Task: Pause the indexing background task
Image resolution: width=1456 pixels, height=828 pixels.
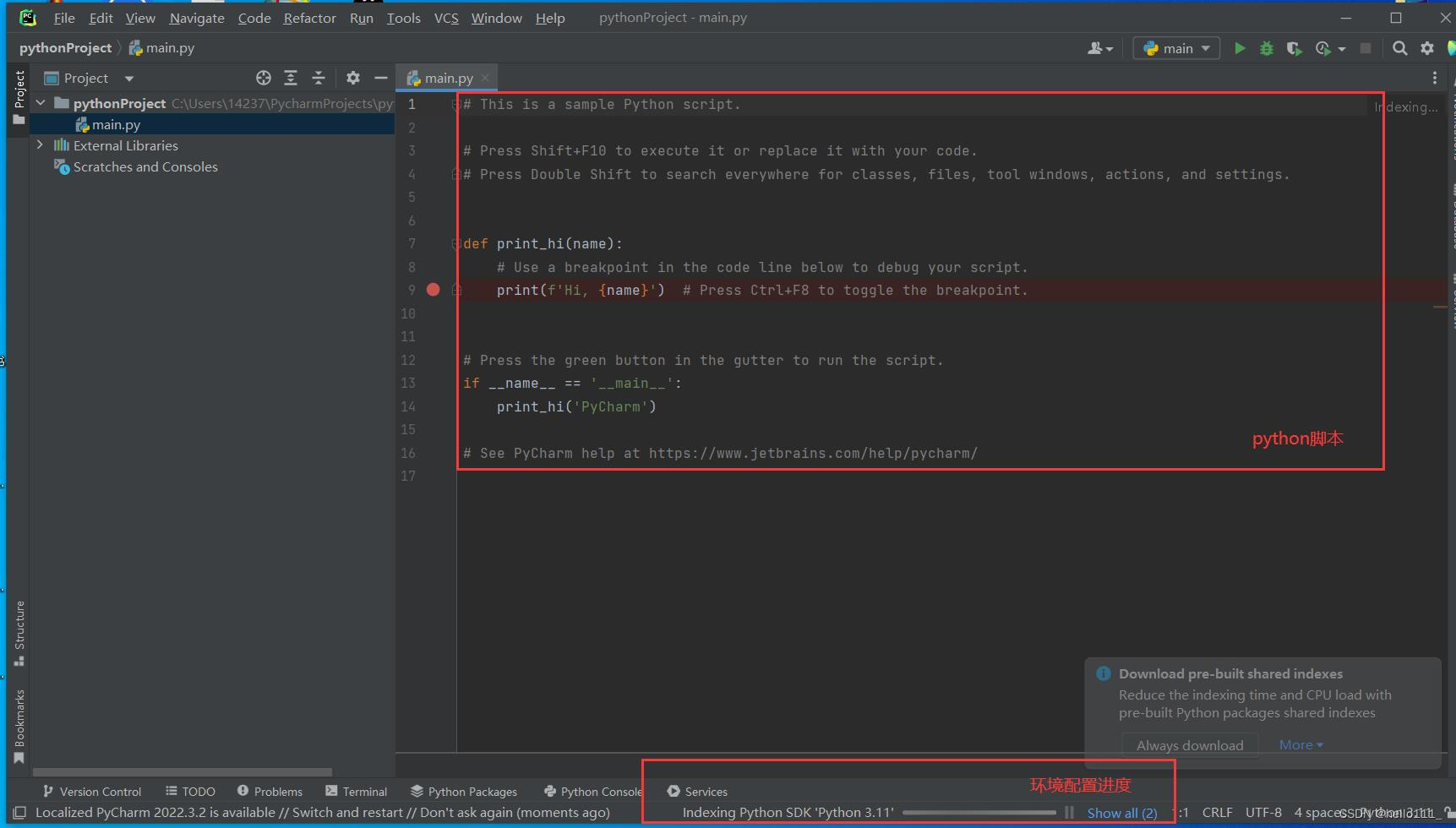Action: point(1069,813)
